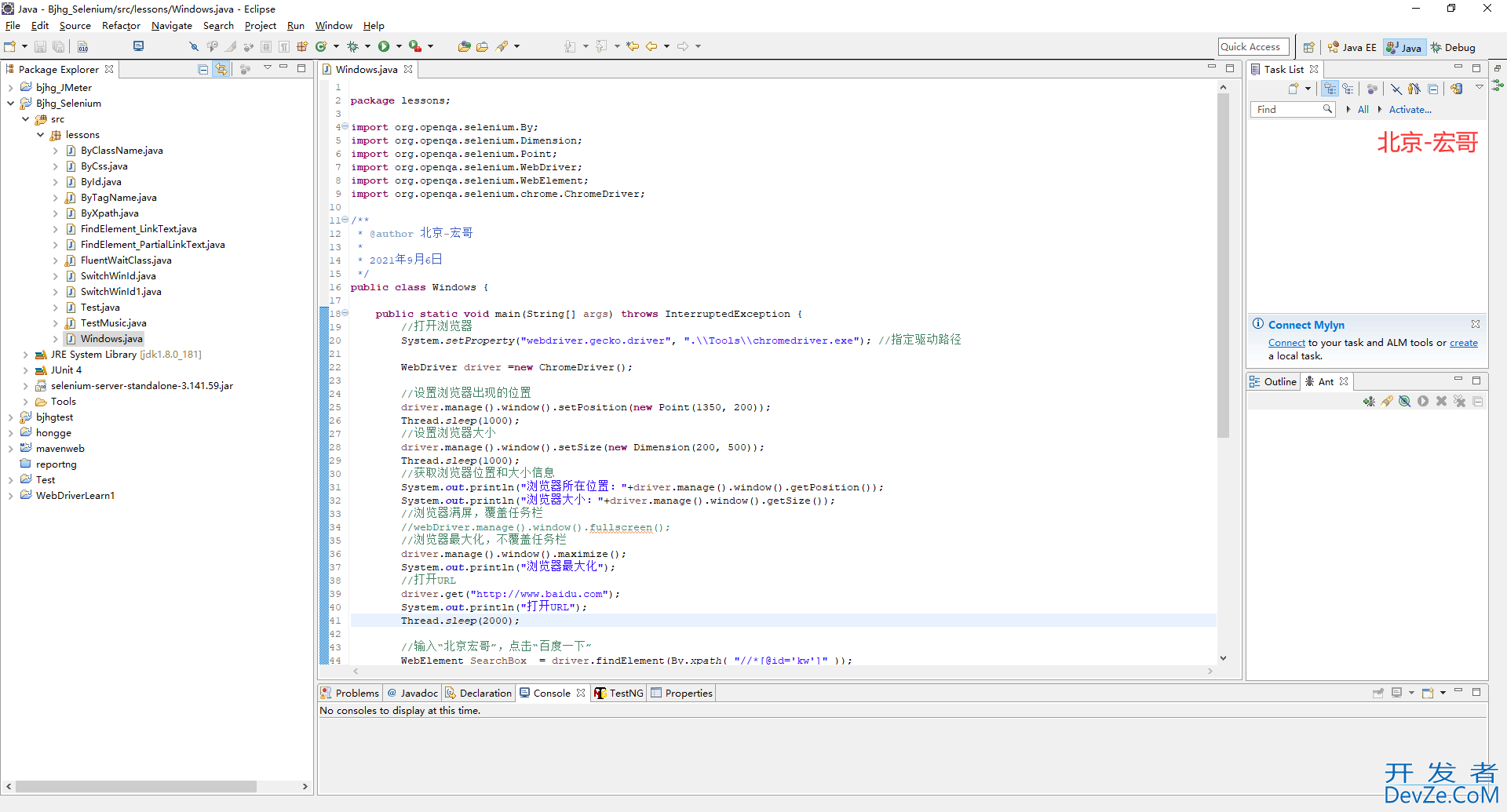The image size is (1507, 812).
Task: Click the Save icon in the toolbar
Action: [x=40, y=46]
